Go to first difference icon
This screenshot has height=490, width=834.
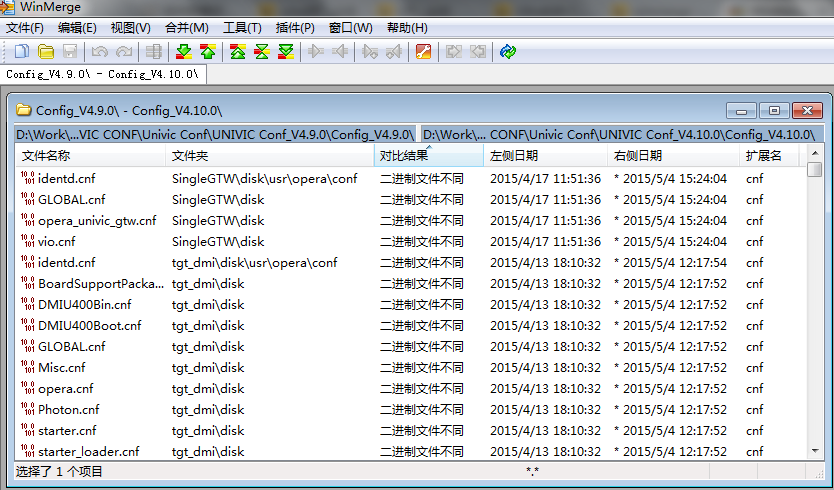(238, 51)
